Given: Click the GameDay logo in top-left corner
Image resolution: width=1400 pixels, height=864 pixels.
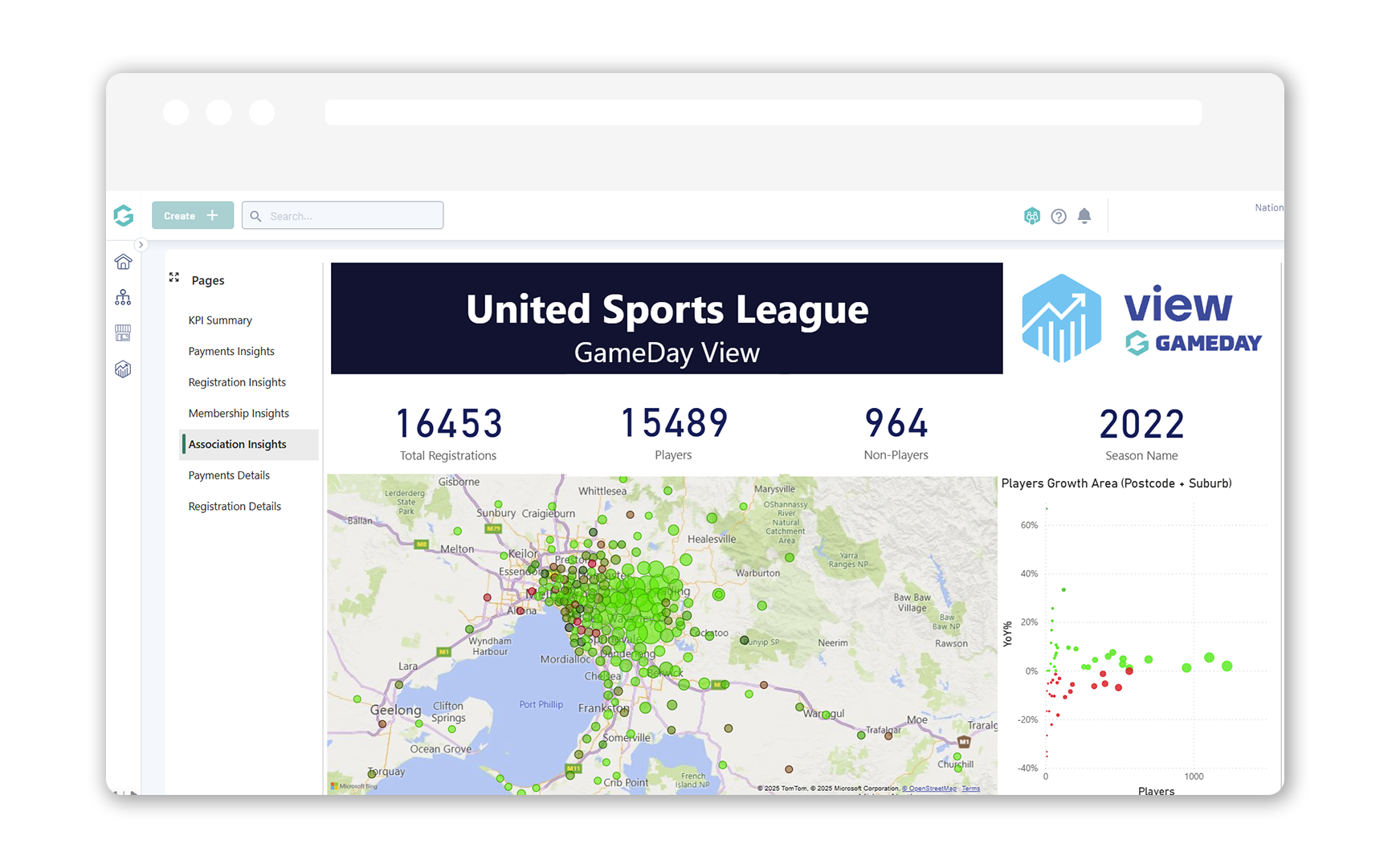Looking at the screenshot, I should click(x=123, y=215).
